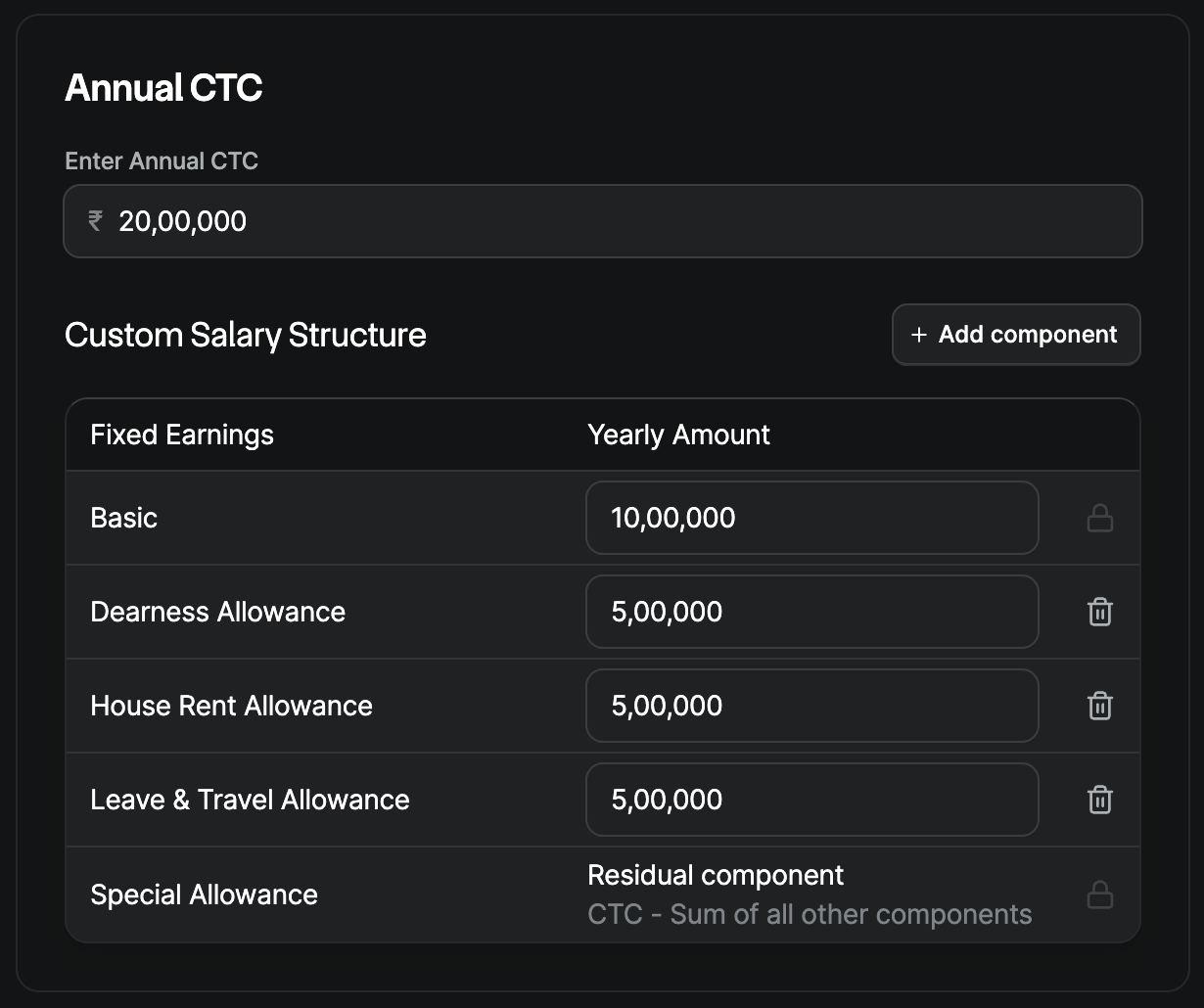Click the Annual CTC heading
The image size is (1204, 1008).
163,88
